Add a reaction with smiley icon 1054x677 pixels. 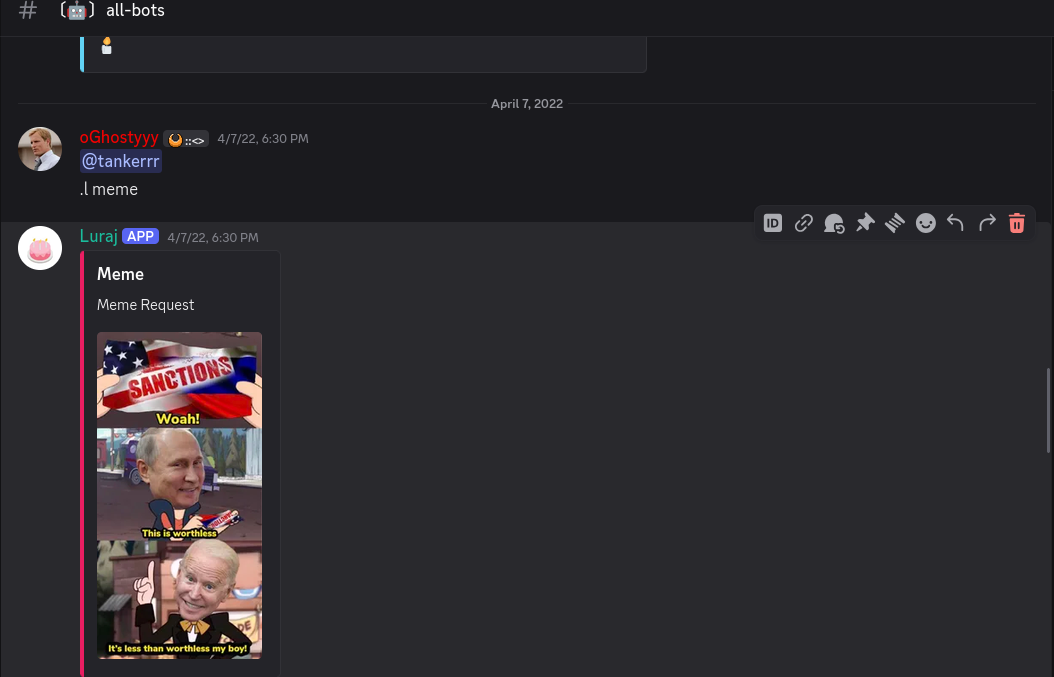pyautogui.click(x=926, y=223)
